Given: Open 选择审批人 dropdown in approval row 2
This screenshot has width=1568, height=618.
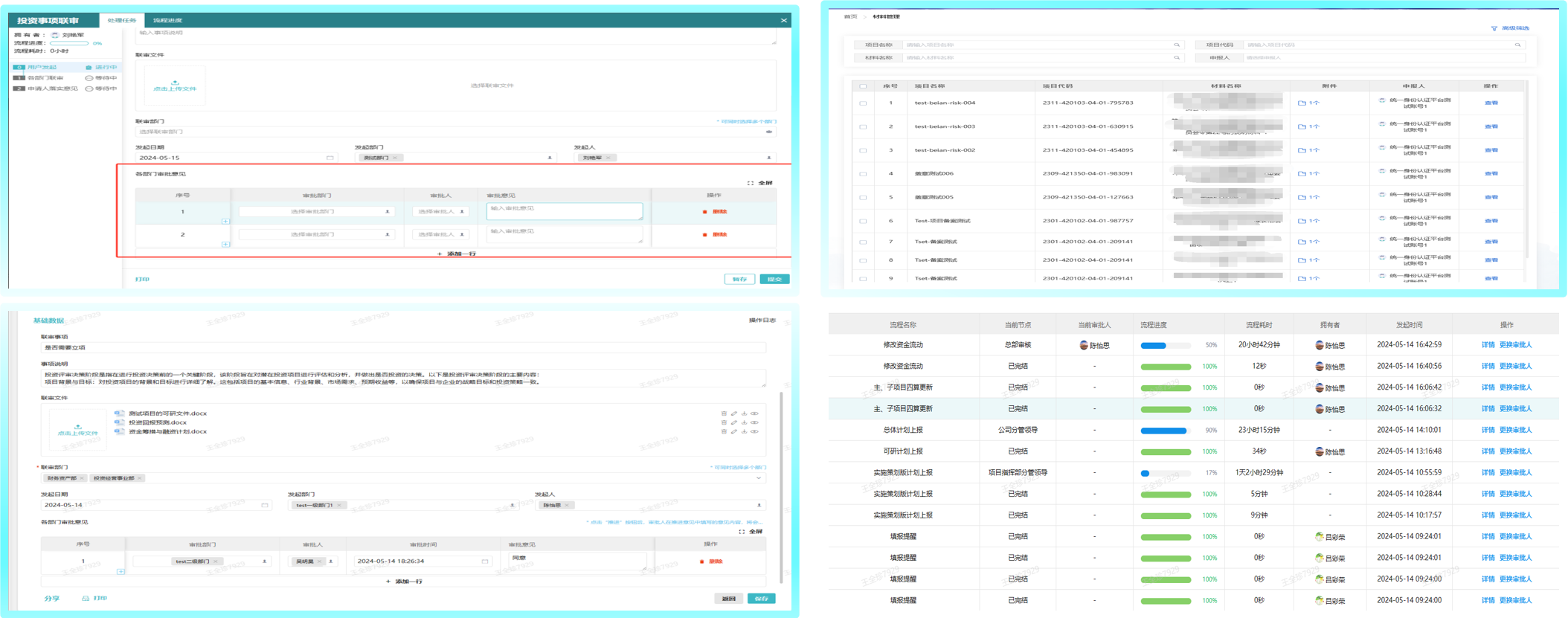Looking at the screenshot, I should pyautogui.click(x=440, y=235).
